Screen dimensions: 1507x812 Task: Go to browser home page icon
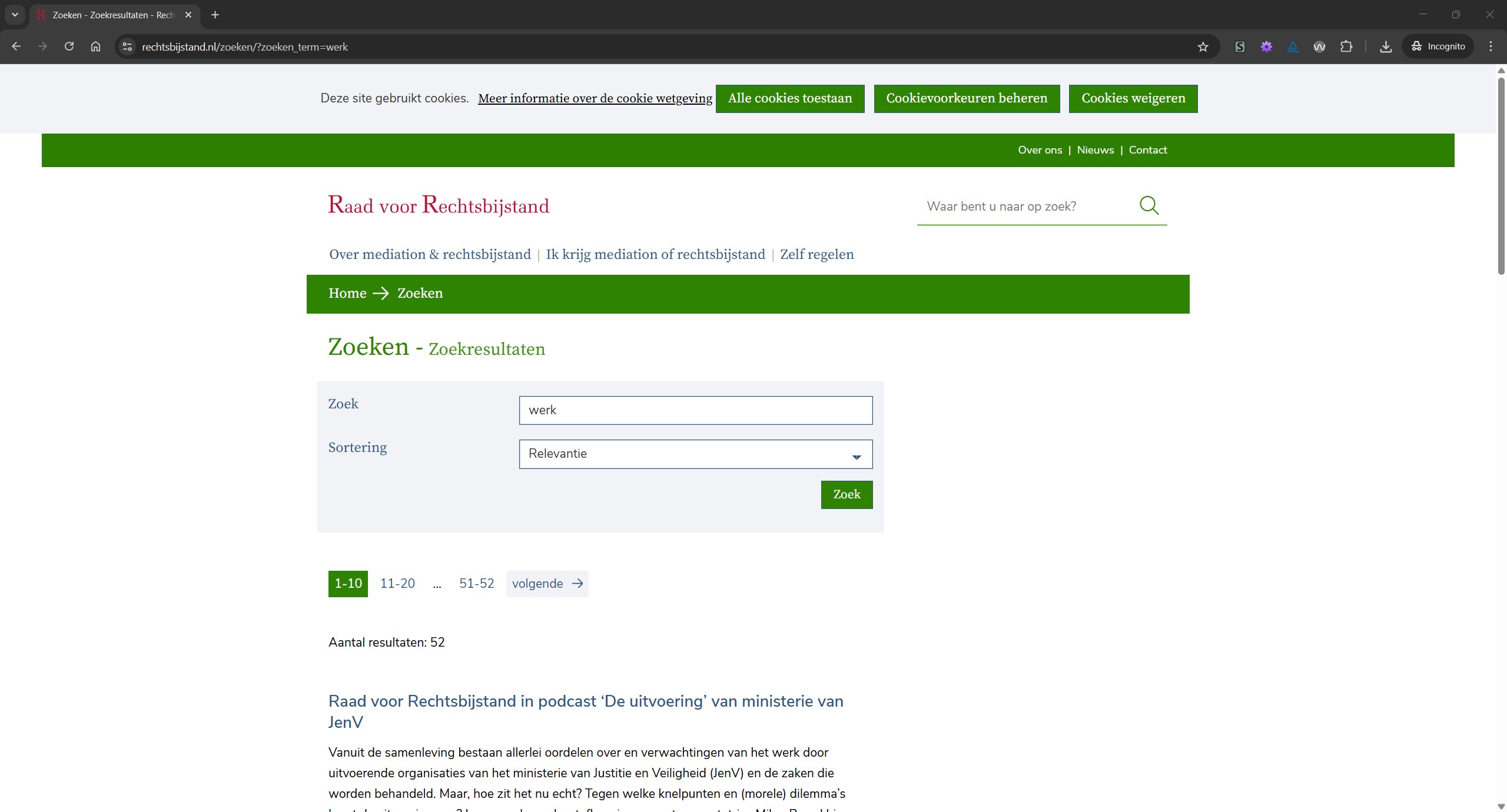tap(95, 46)
